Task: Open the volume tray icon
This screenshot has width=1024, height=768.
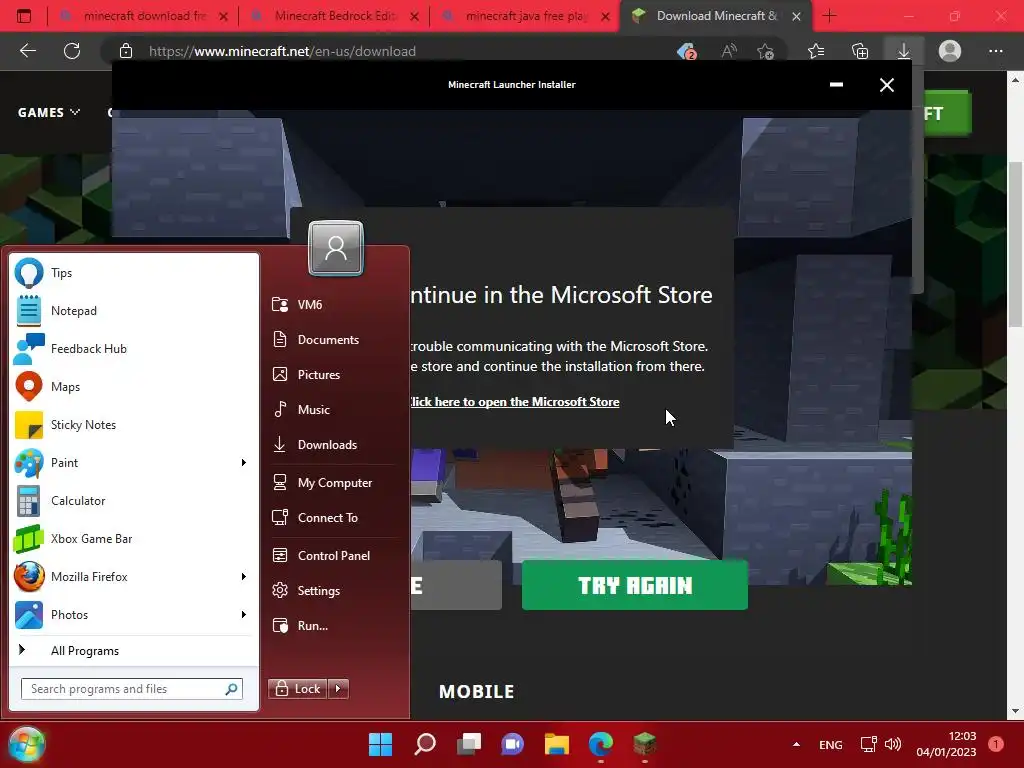Action: 893,744
